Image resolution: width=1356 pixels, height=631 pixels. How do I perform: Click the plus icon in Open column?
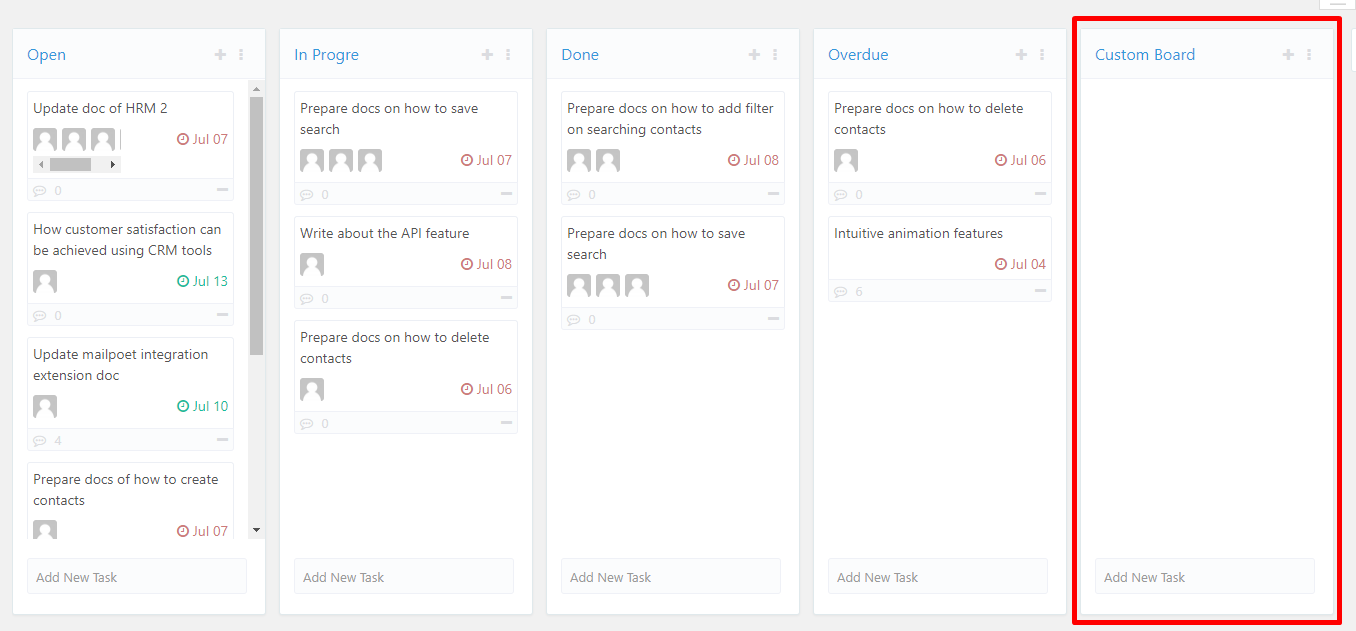tap(220, 55)
